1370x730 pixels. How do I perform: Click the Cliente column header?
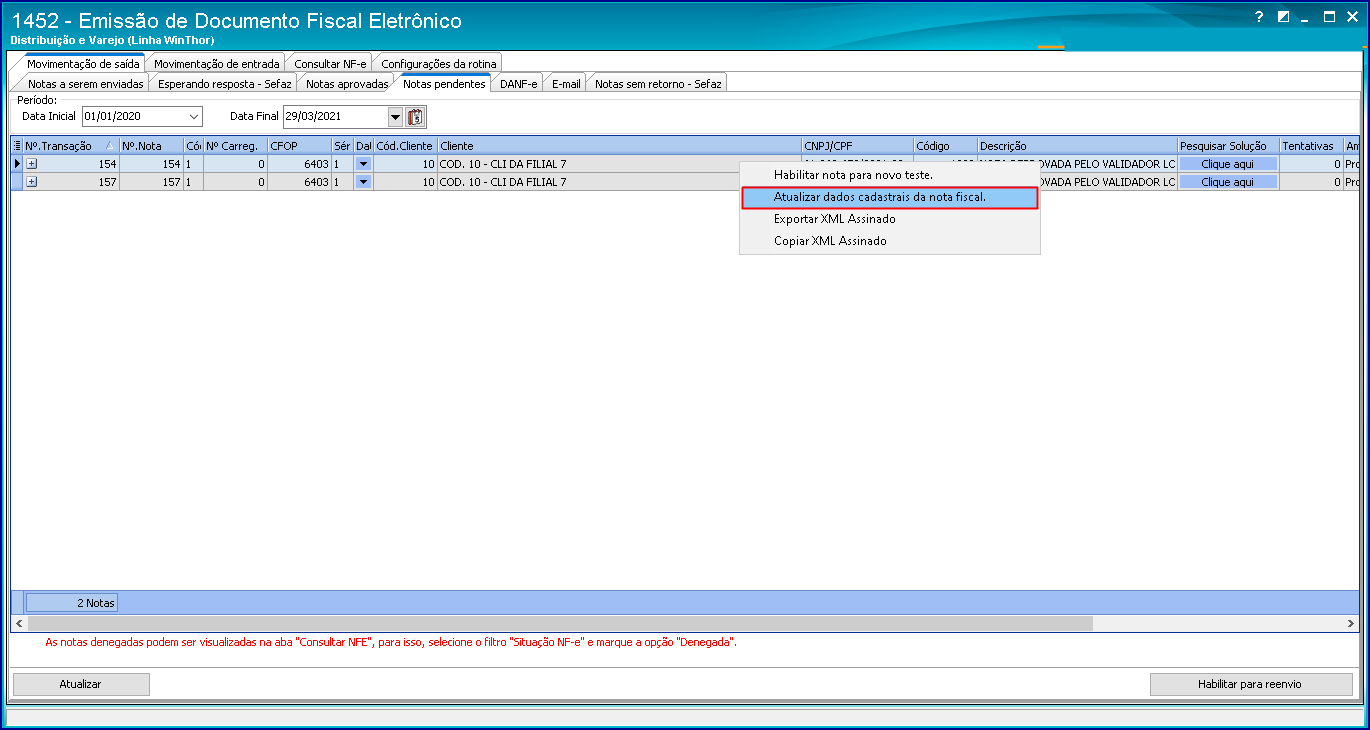click(x=619, y=146)
